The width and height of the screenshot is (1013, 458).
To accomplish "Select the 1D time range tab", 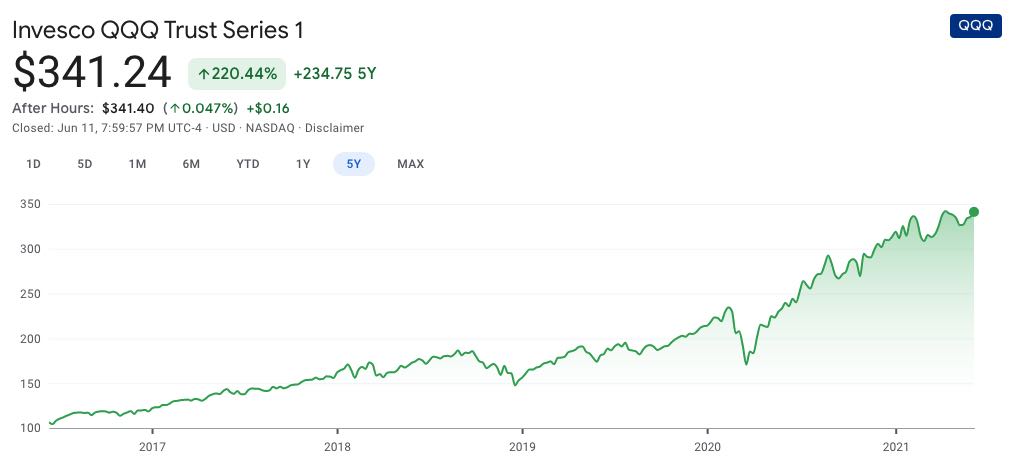I will tap(33, 164).
